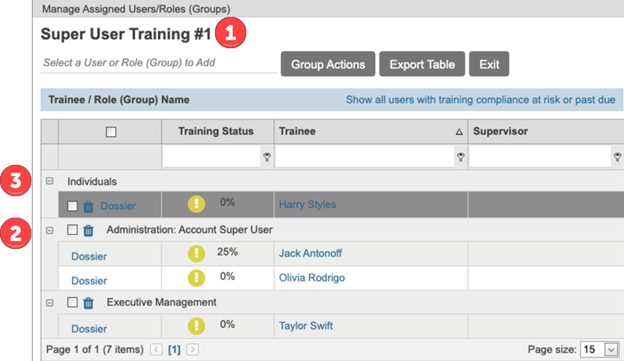
Task: Open Olivia Rodrigo trainee link
Action: click(312, 278)
